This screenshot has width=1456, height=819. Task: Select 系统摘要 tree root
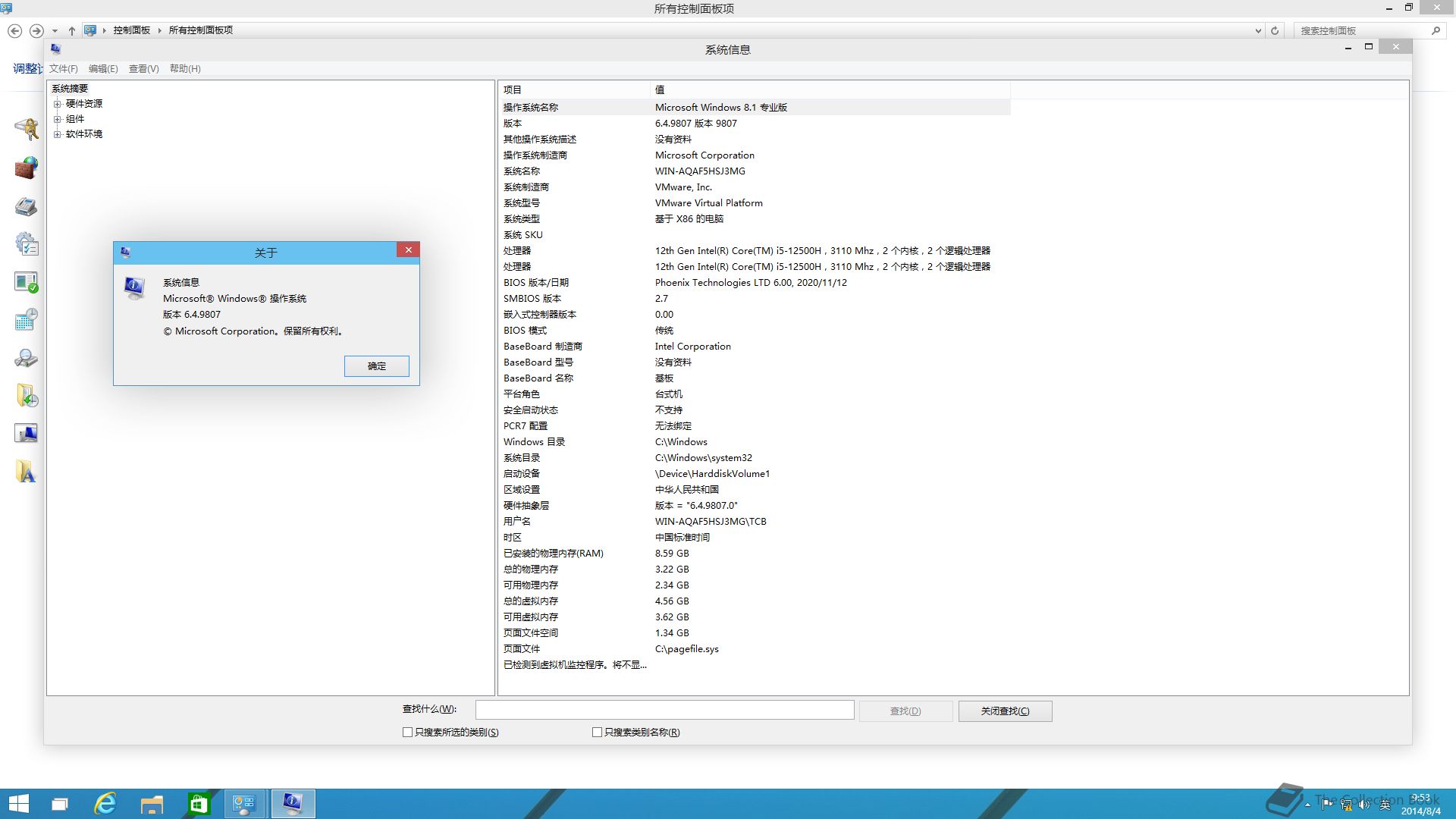(70, 89)
